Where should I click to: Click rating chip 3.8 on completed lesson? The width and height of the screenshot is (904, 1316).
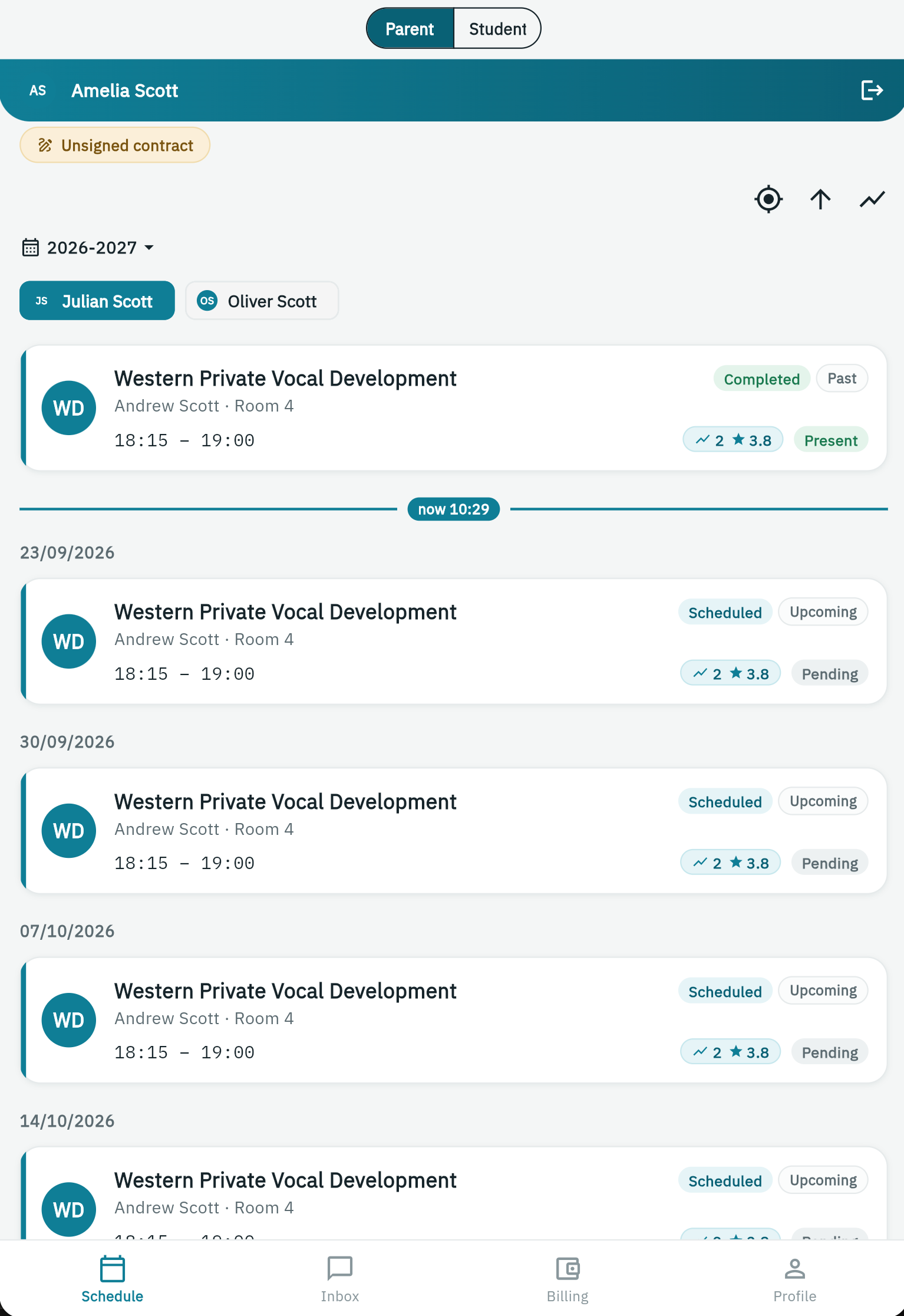pos(733,440)
